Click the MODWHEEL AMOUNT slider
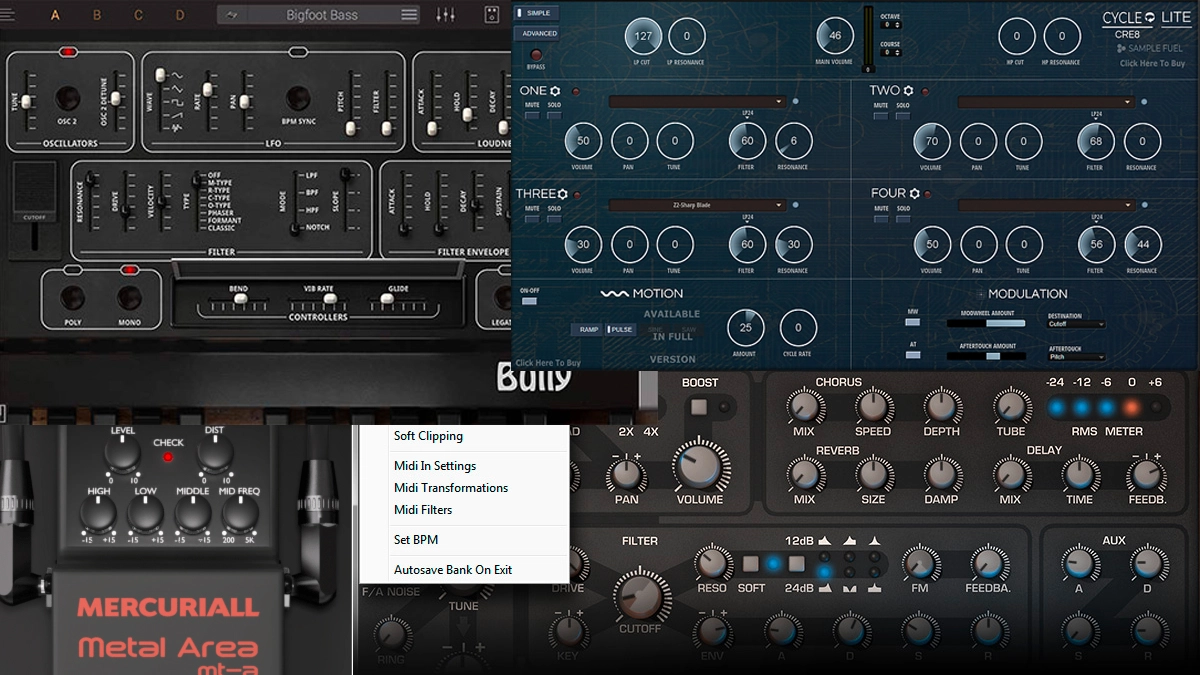This screenshot has height=675, width=1200. [987, 323]
